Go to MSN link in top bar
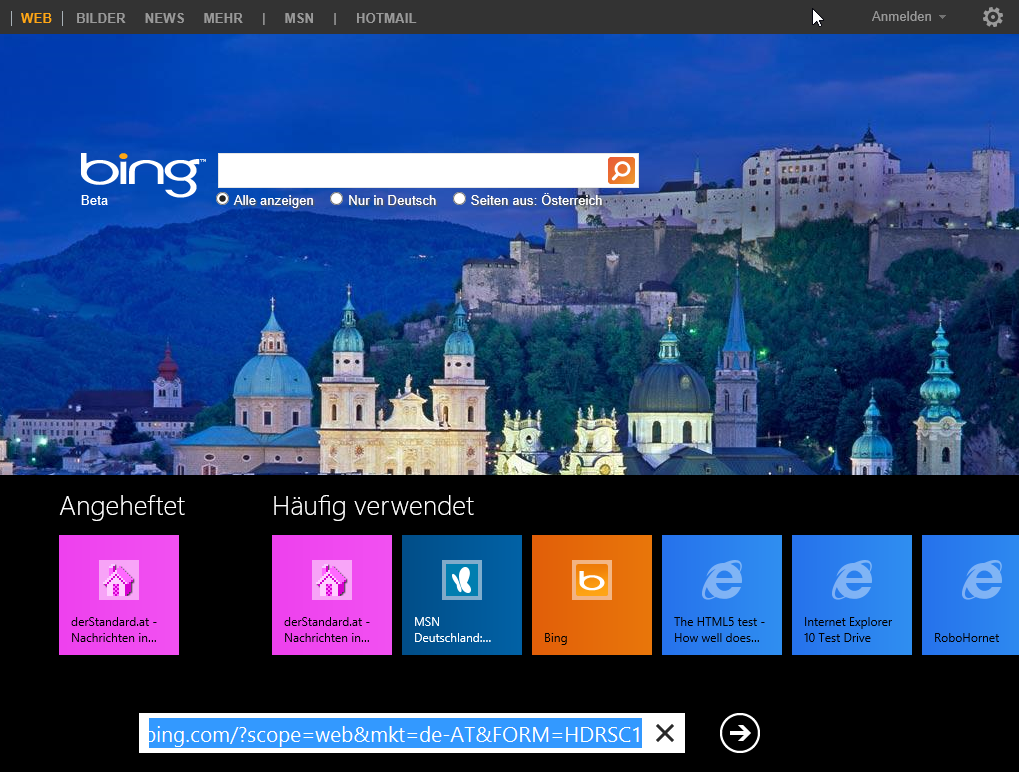 [x=299, y=18]
